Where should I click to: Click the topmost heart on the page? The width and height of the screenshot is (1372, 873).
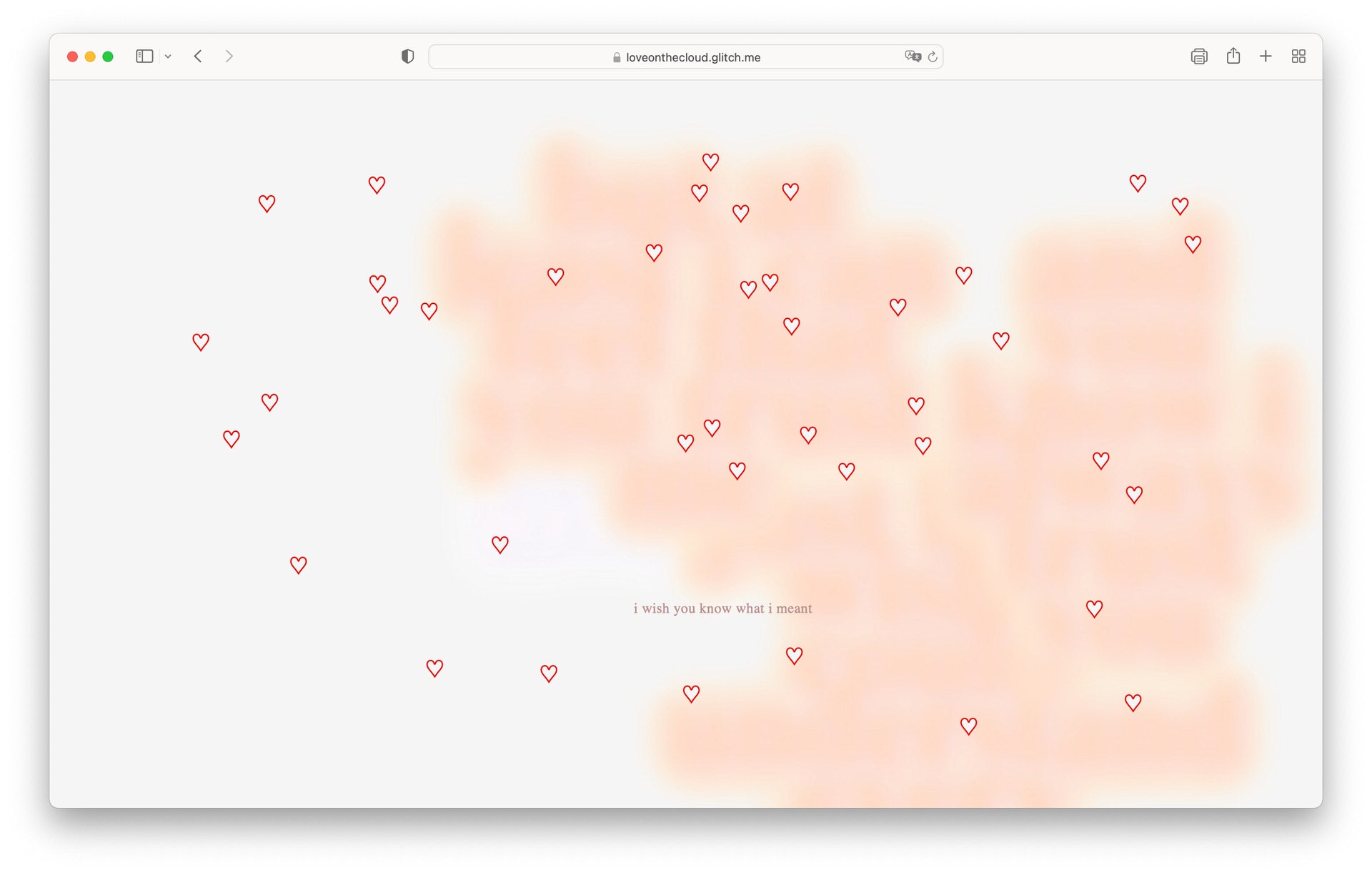tap(710, 162)
